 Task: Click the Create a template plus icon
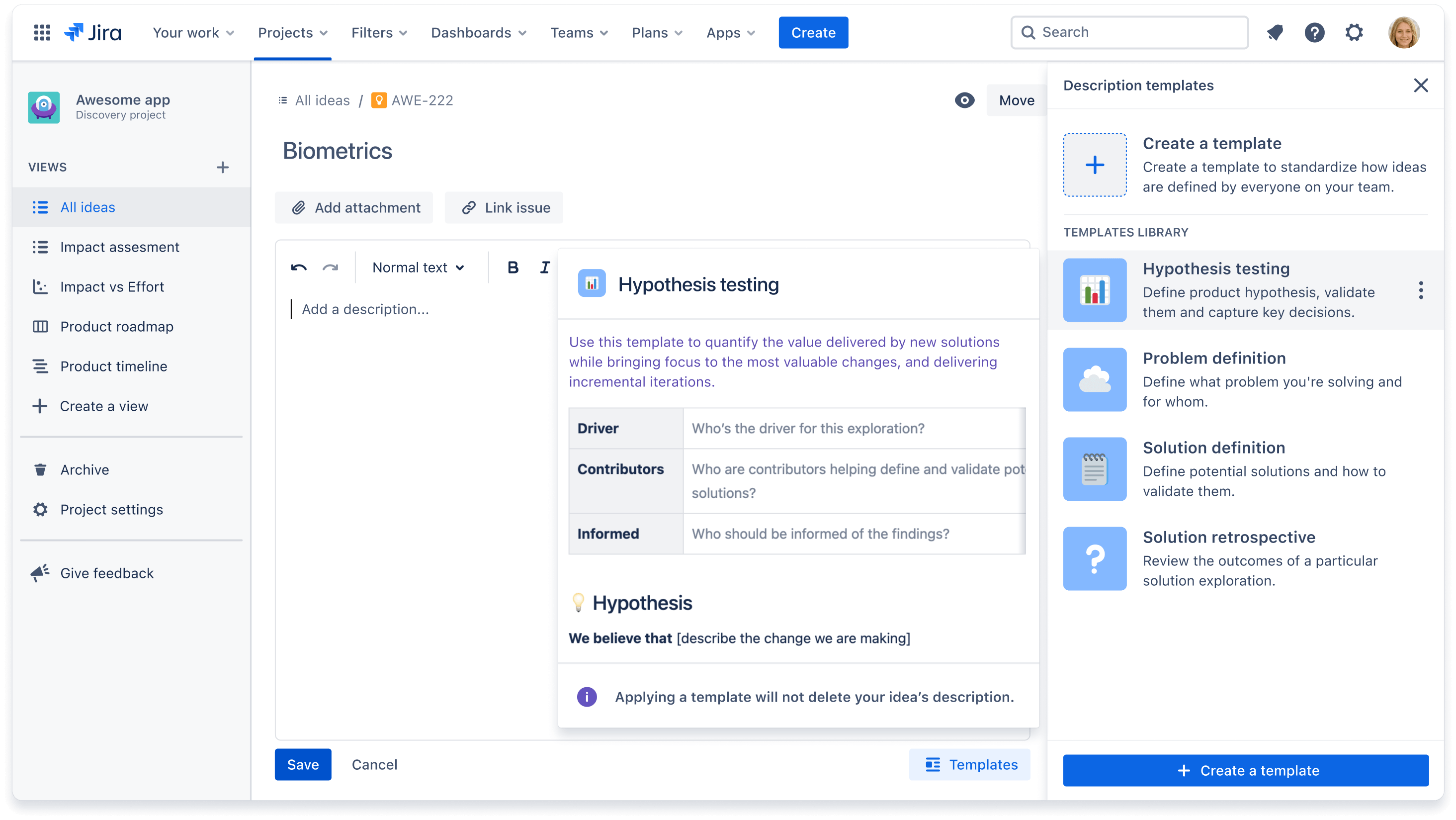tap(1095, 165)
